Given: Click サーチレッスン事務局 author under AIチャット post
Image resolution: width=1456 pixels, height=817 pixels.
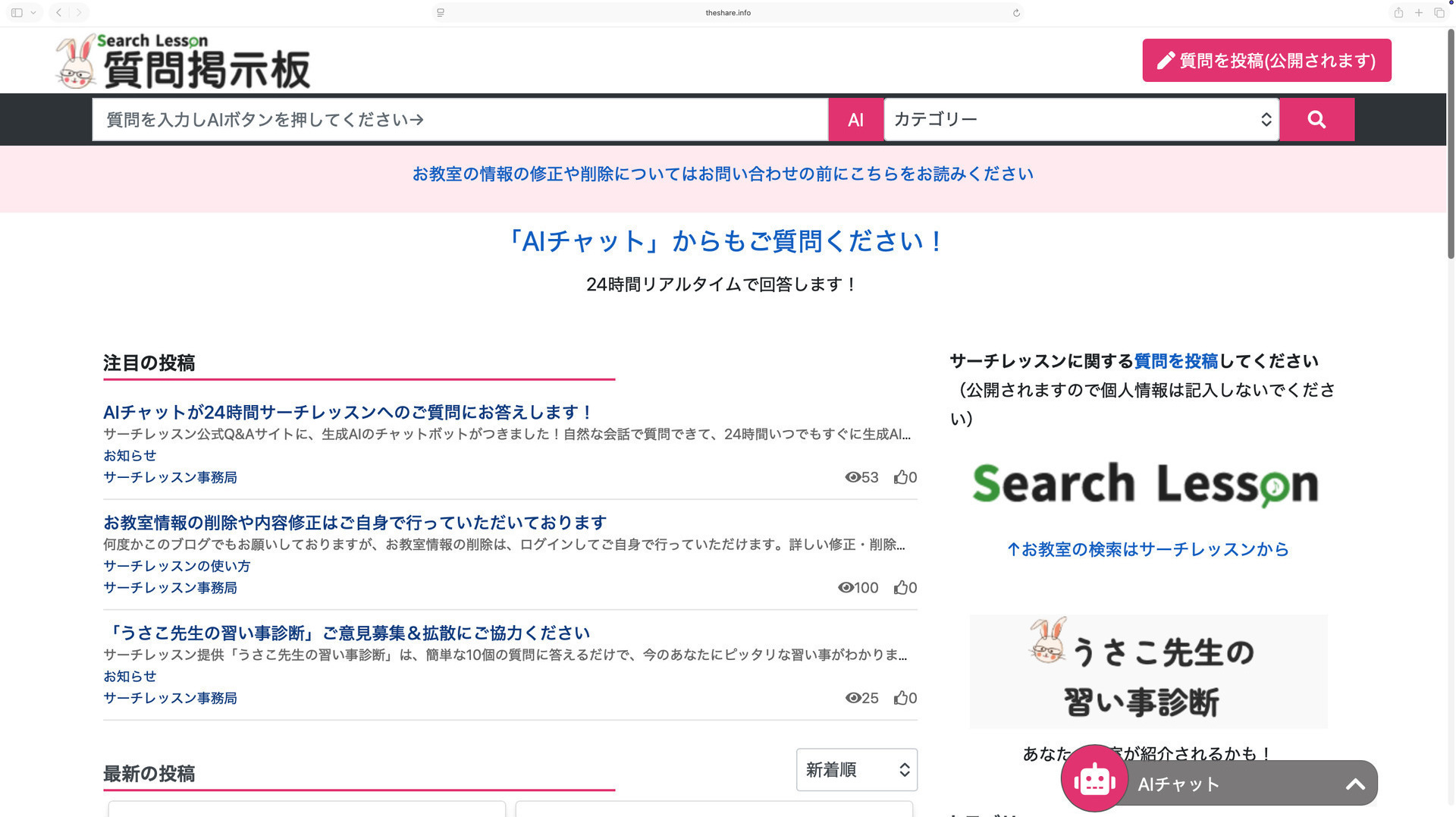Looking at the screenshot, I should [x=170, y=478].
